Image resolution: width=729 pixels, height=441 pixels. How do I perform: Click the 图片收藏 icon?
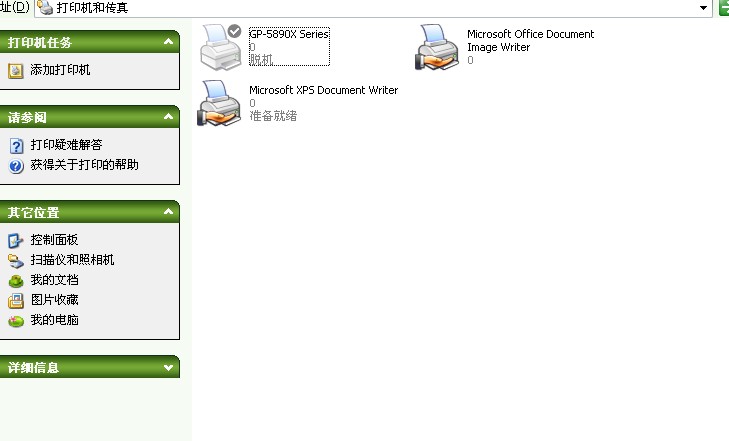pos(16,301)
